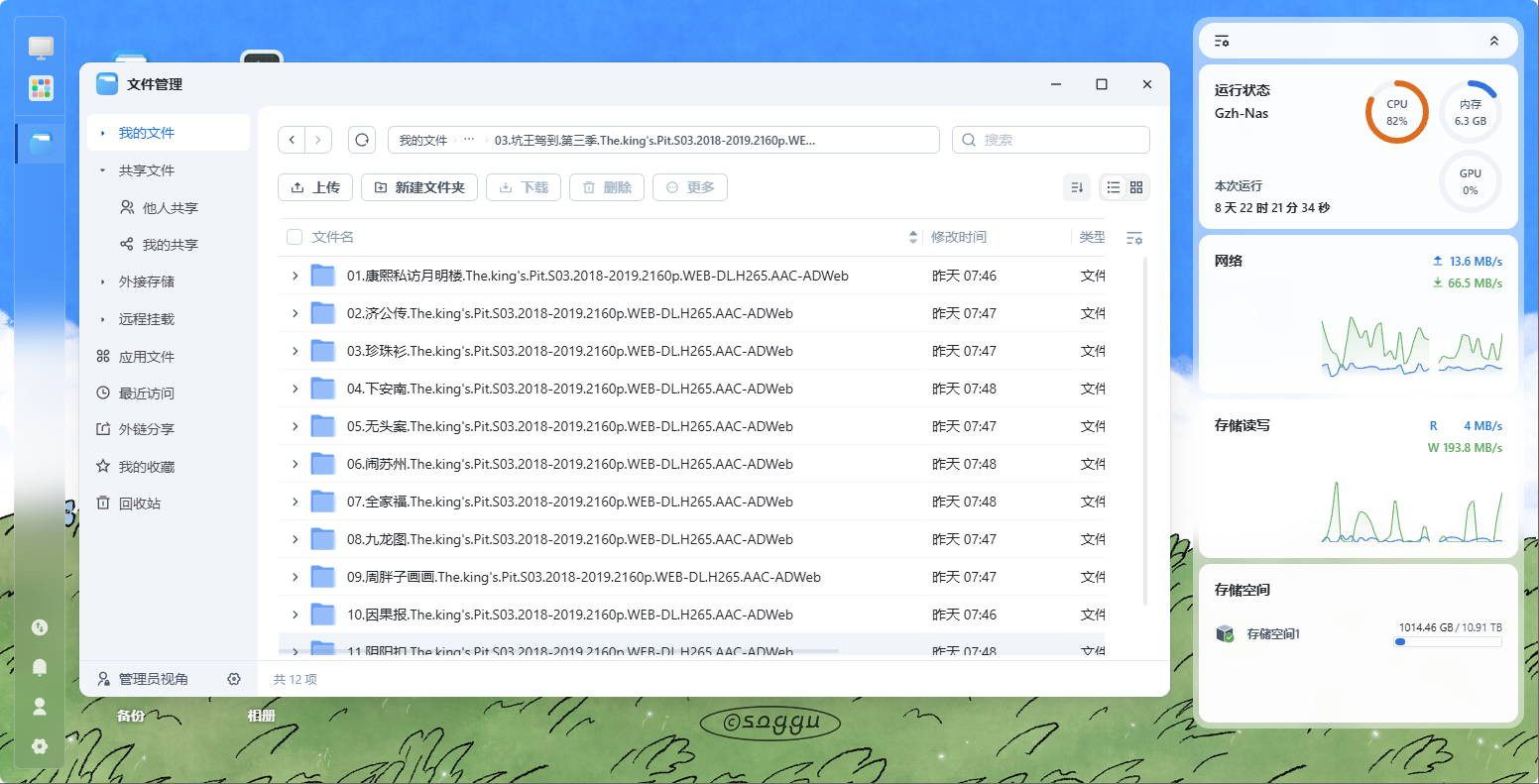Refresh the current folder listing
This screenshot has width=1539, height=784.
(x=362, y=140)
